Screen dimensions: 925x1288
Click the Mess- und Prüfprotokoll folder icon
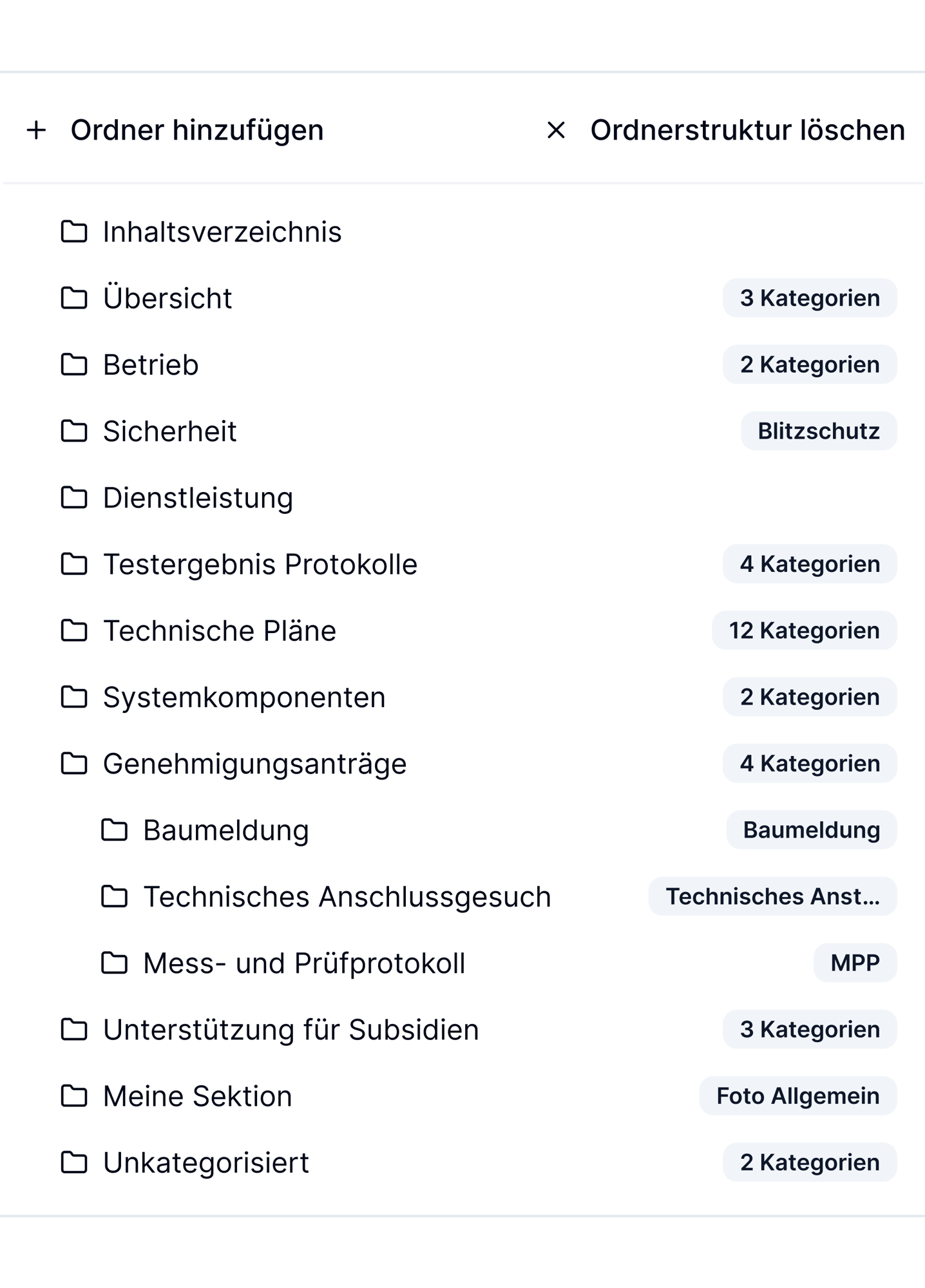click(x=115, y=963)
